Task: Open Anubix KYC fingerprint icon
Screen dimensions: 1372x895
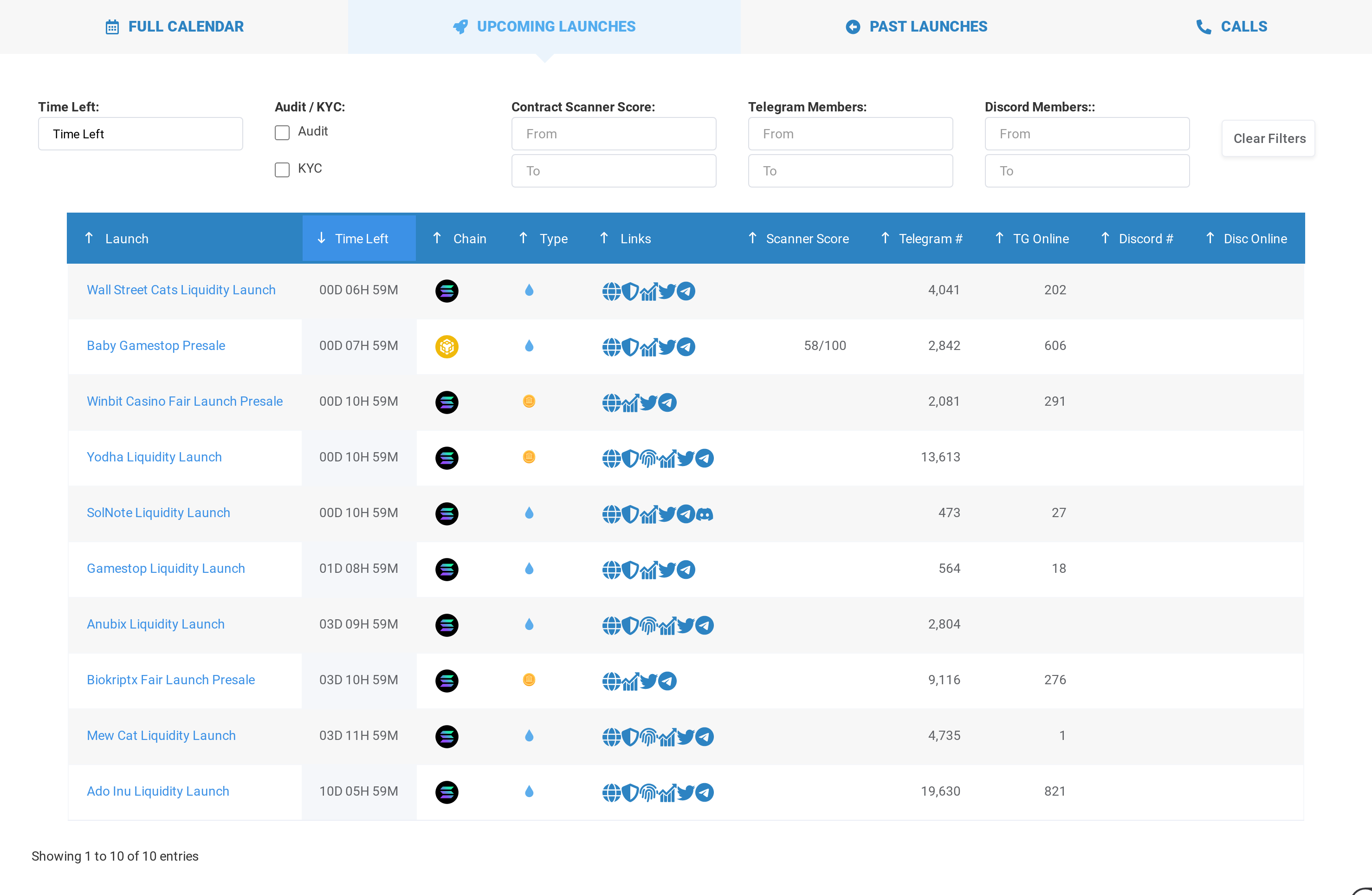Action: coord(648,625)
